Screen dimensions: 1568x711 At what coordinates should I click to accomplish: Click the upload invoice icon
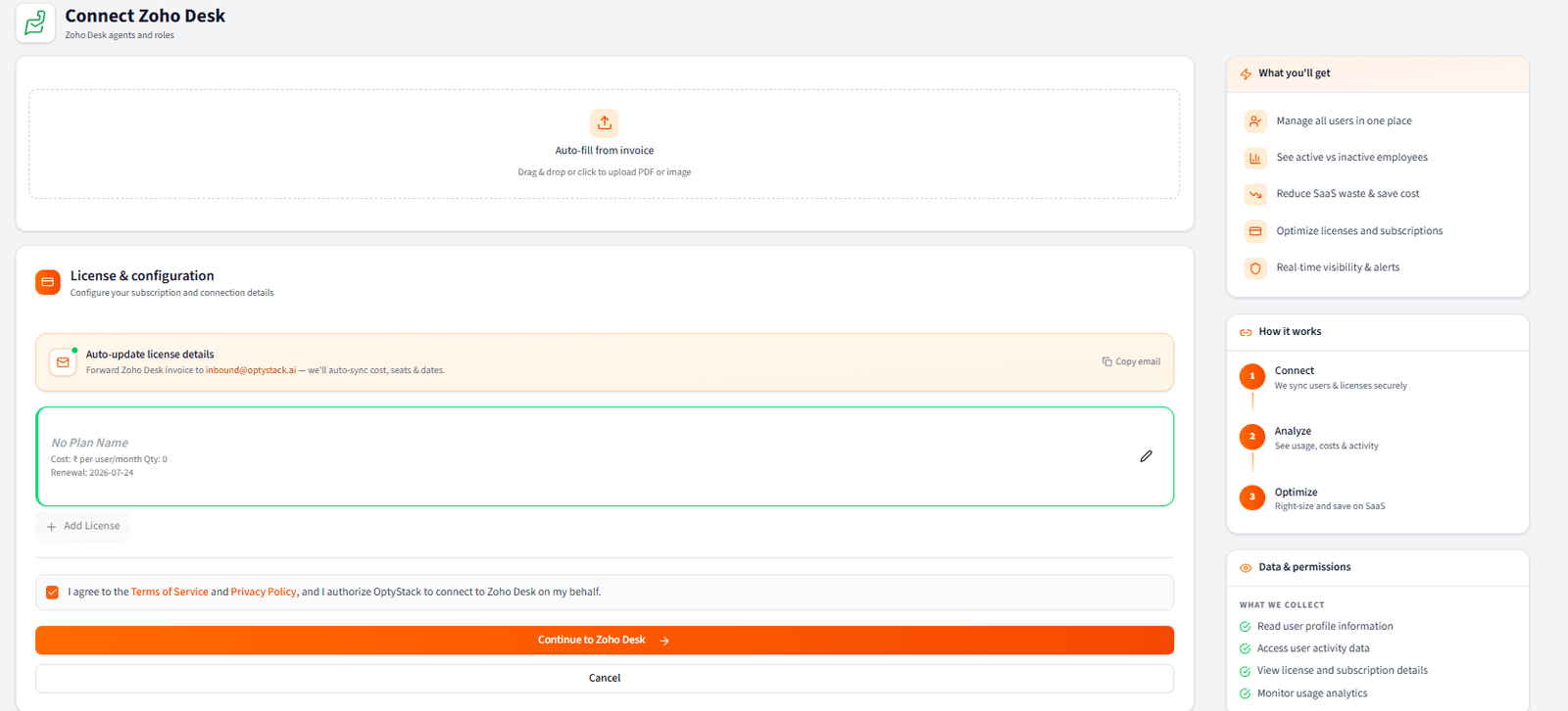(605, 122)
